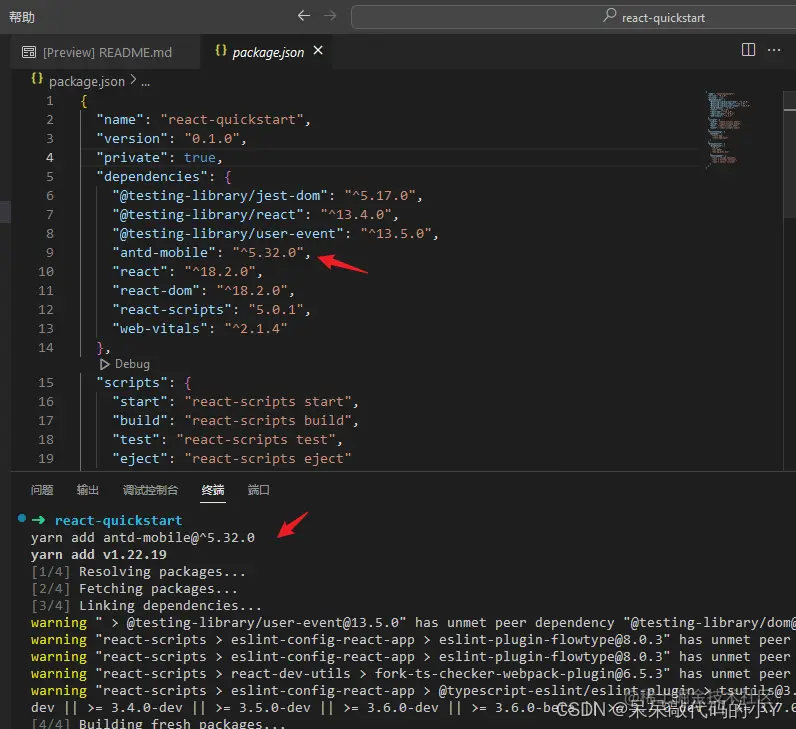Click the Fetching packages... terminal line
Image resolution: width=796 pixels, height=729 pixels.
(134, 588)
